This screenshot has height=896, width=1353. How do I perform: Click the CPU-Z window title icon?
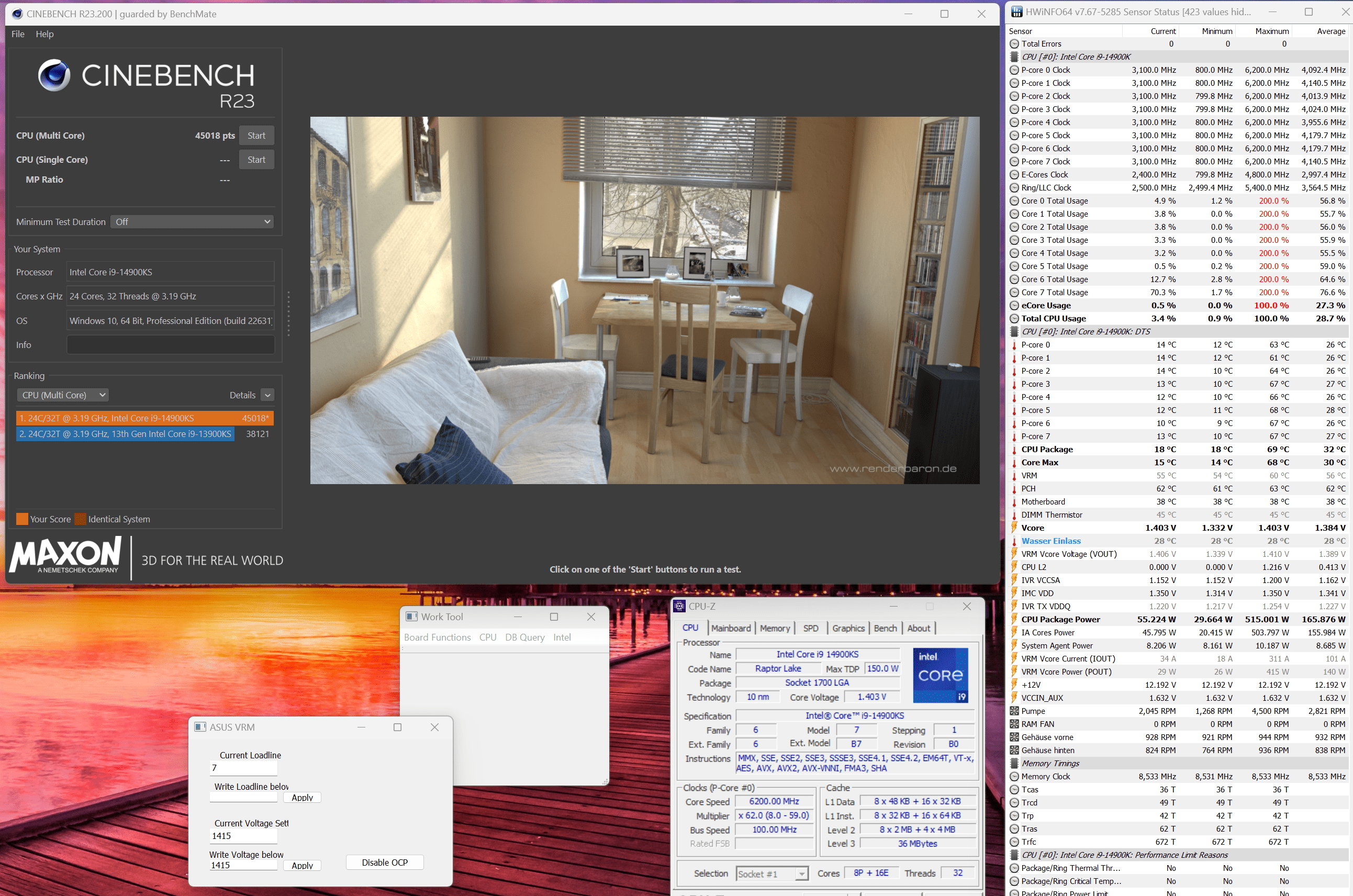pos(679,606)
